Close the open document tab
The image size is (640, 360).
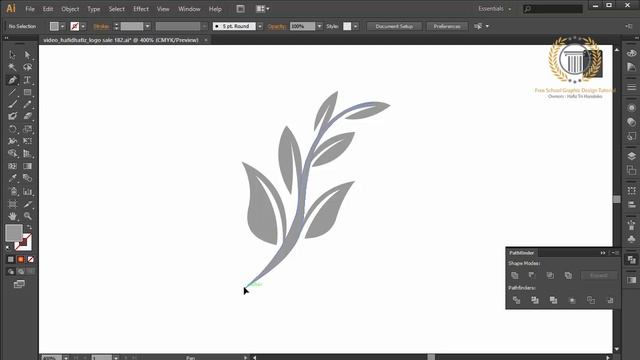(206, 40)
